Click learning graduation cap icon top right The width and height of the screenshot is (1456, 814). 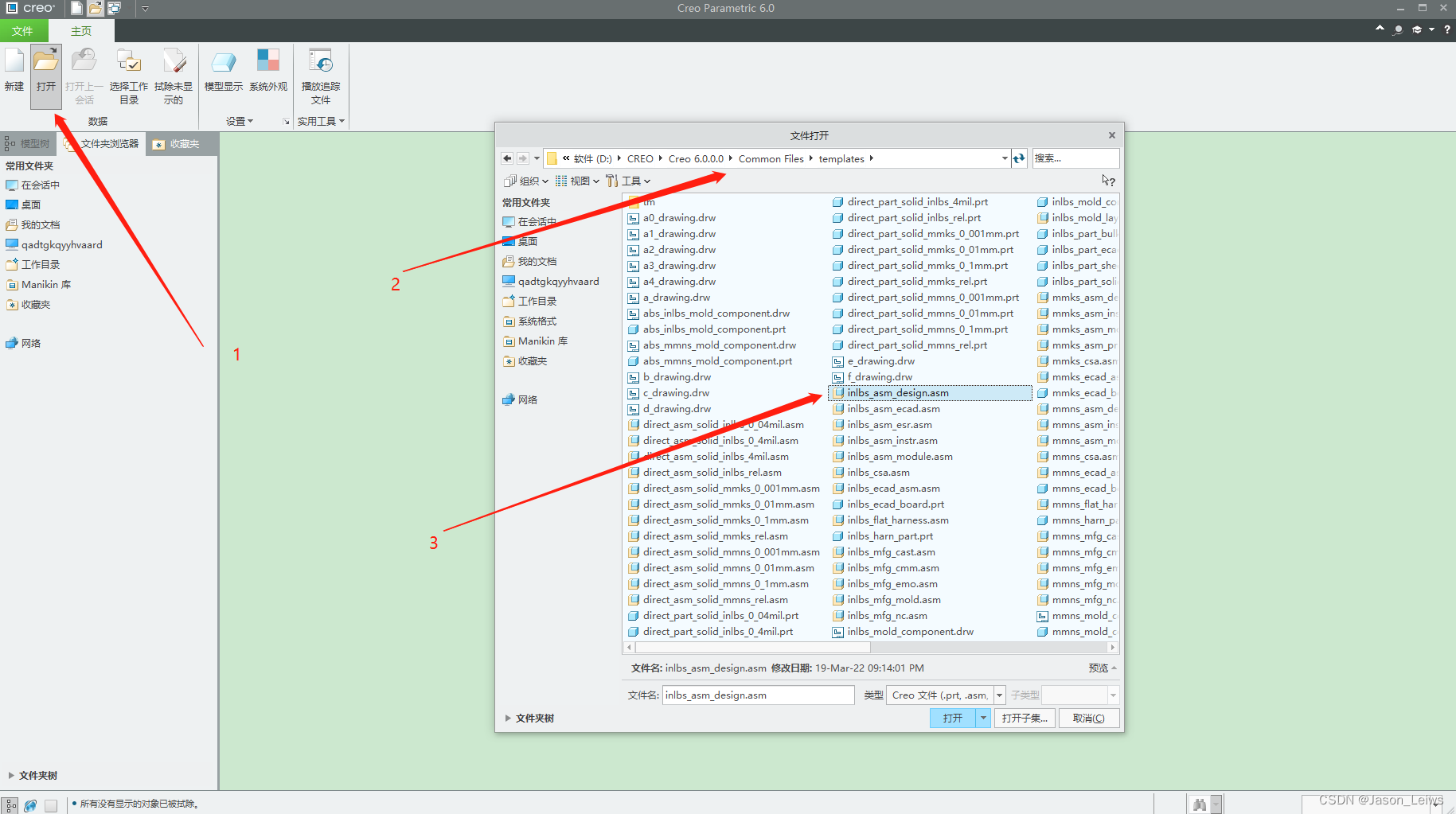(1417, 29)
